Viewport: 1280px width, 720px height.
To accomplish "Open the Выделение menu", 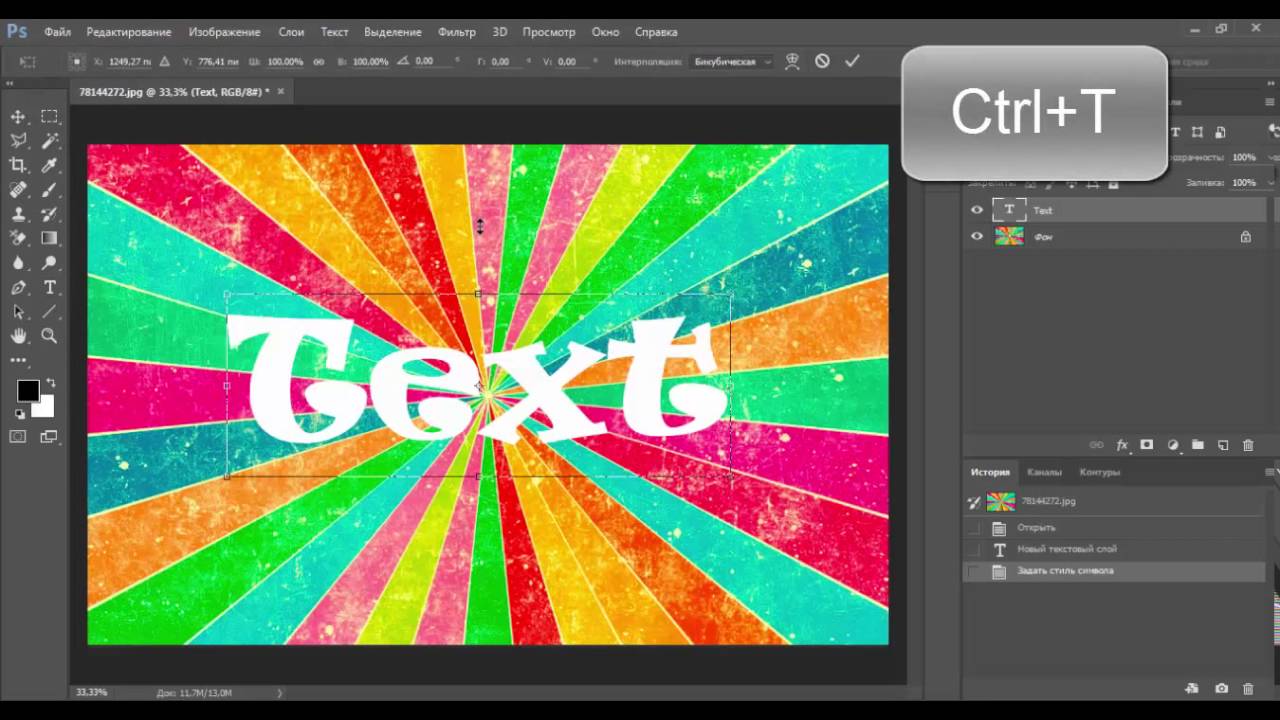I will tap(393, 32).
